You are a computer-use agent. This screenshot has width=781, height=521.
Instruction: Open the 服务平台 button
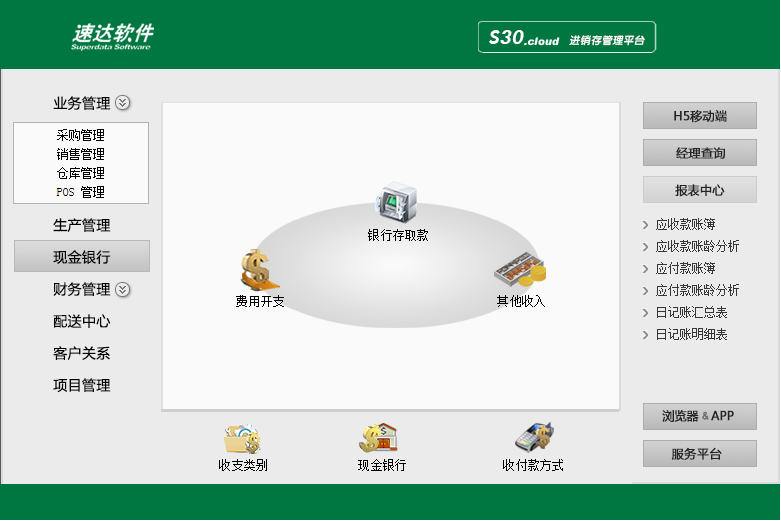pos(700,453)
